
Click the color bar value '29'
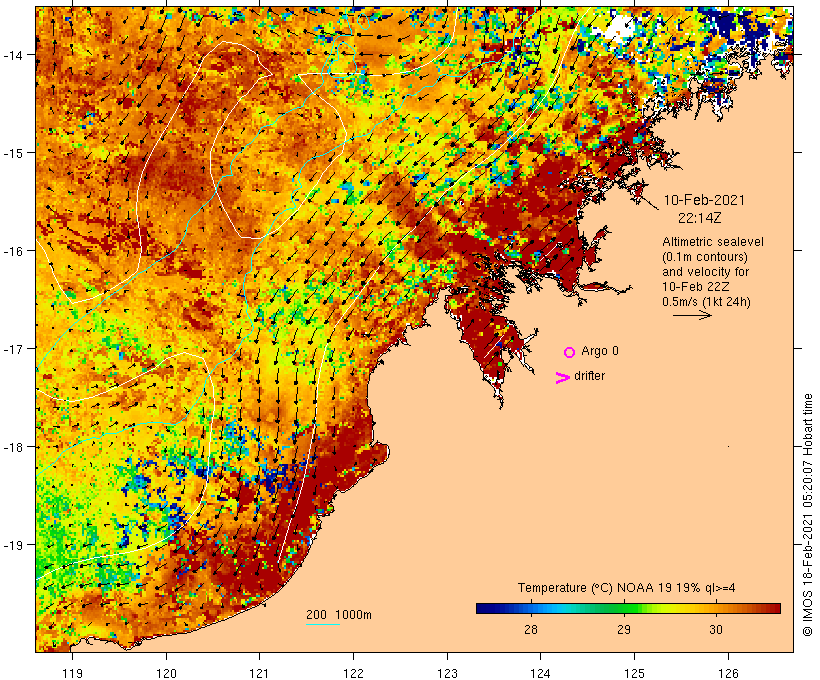click(x=623, y=629)
